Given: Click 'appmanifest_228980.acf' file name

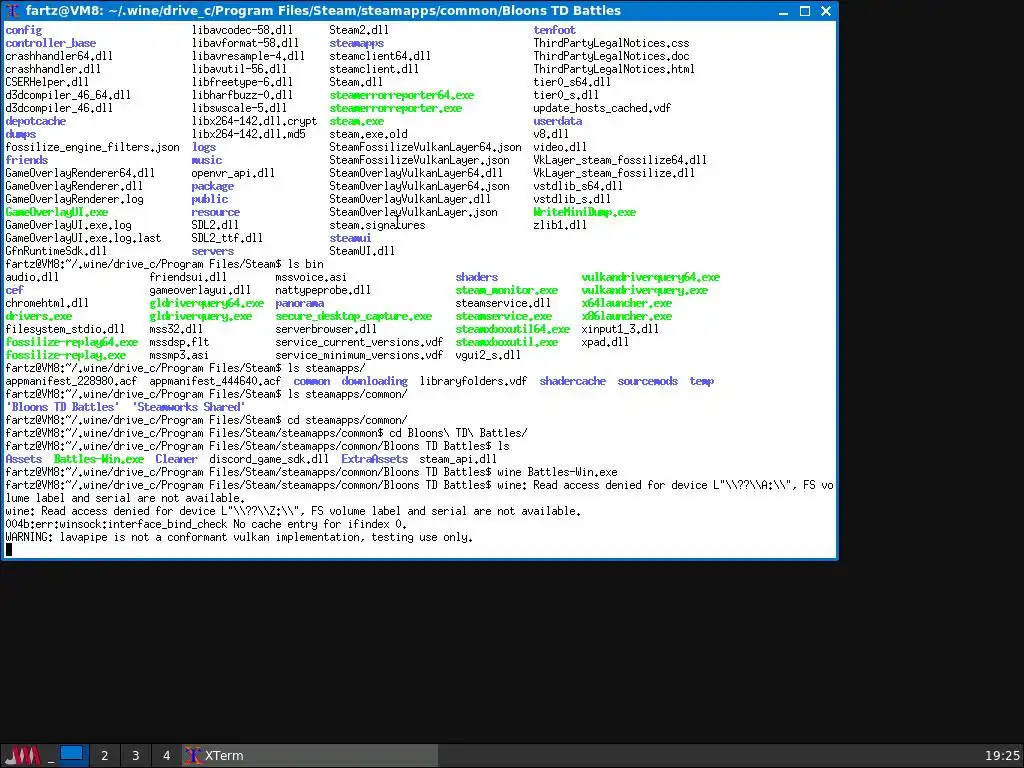Looking at the screenshot, I should (x=71, y=381).
